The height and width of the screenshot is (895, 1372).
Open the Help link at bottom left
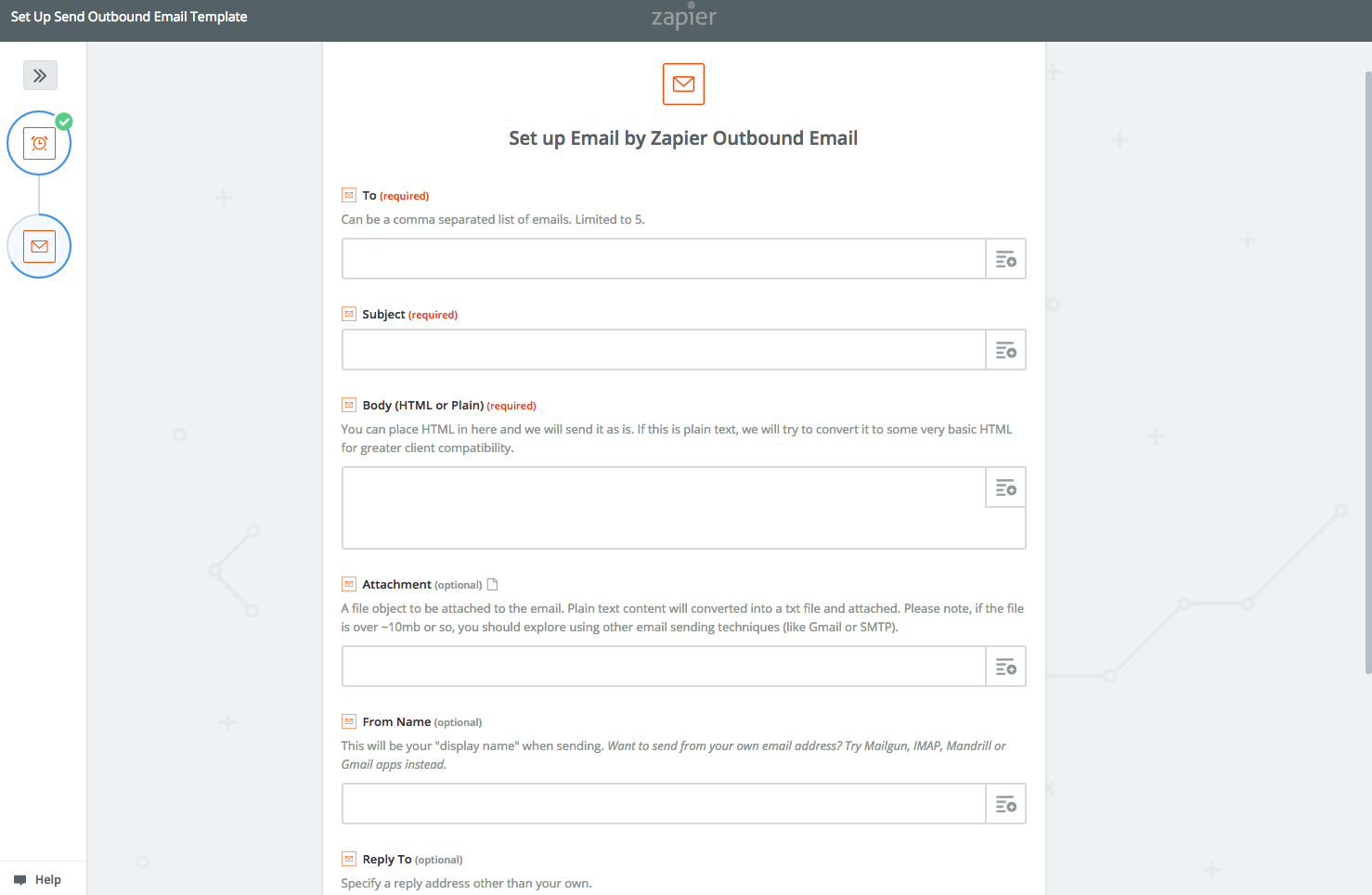[37, 879]
